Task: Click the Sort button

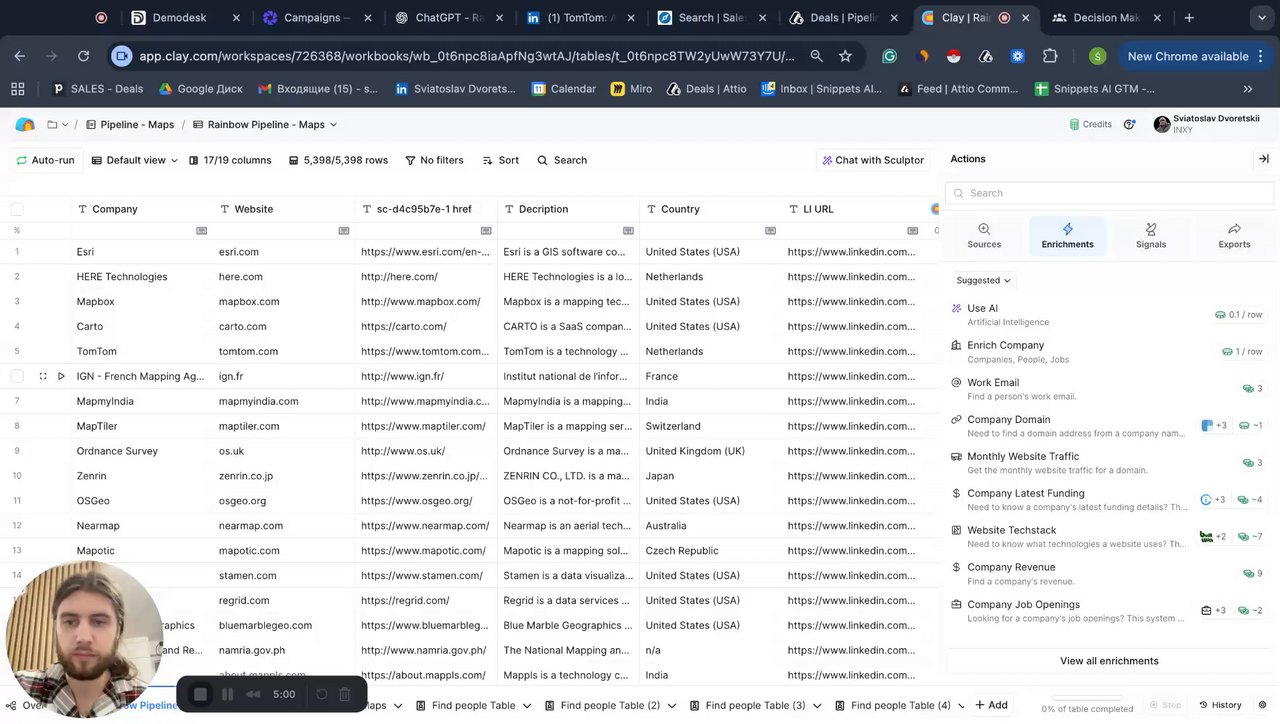Action: tap(501, 160)
